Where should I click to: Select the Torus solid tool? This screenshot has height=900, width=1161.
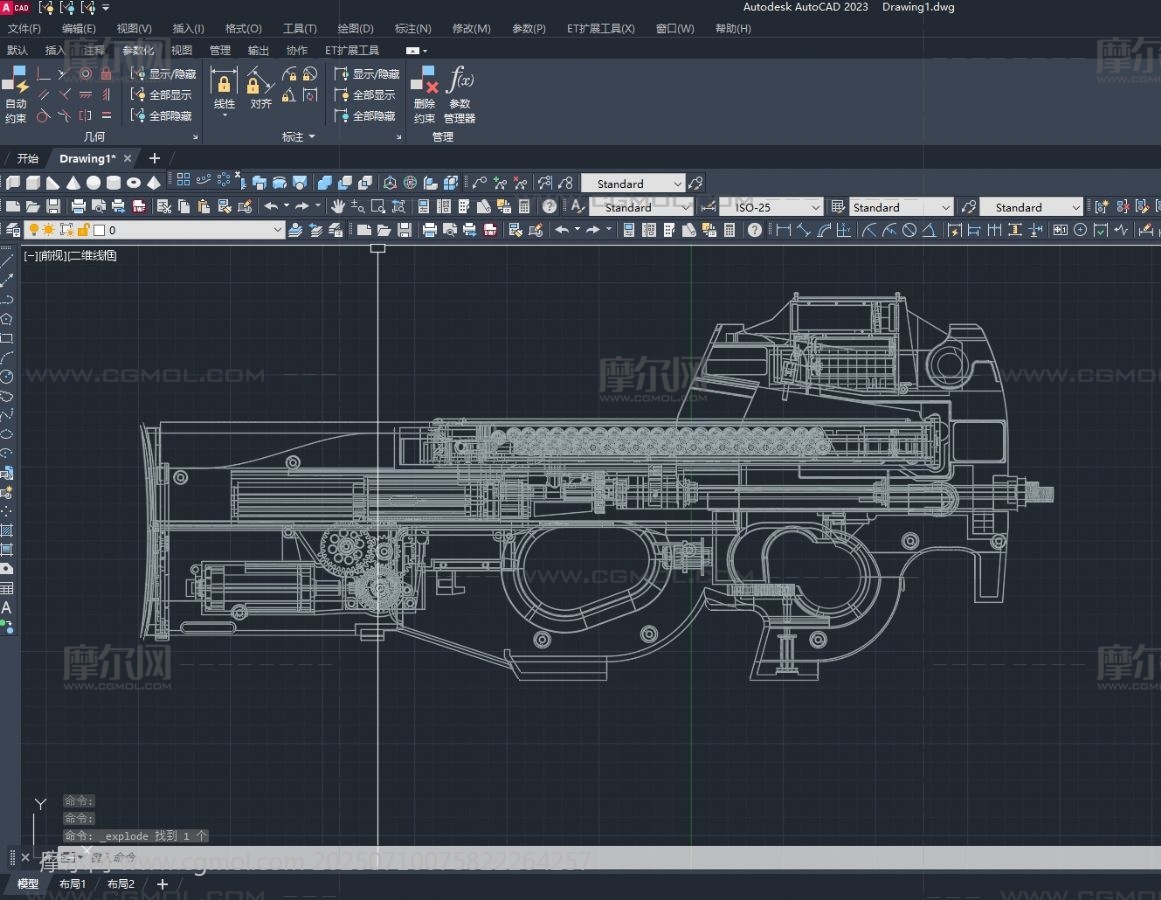(x=133, y=183)
